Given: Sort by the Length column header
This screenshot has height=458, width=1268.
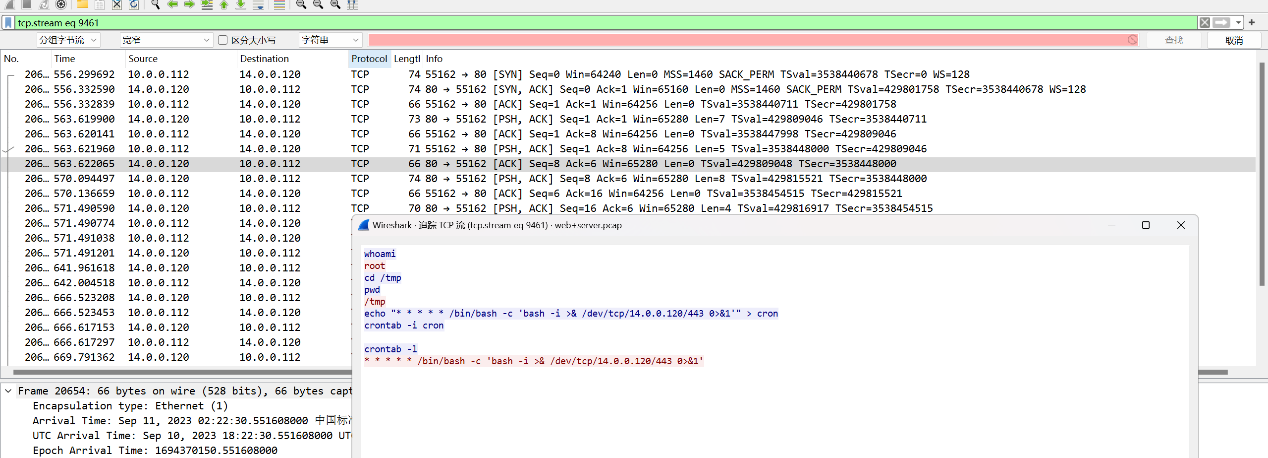Looking at the screenshot, I should tap(407, 59).
